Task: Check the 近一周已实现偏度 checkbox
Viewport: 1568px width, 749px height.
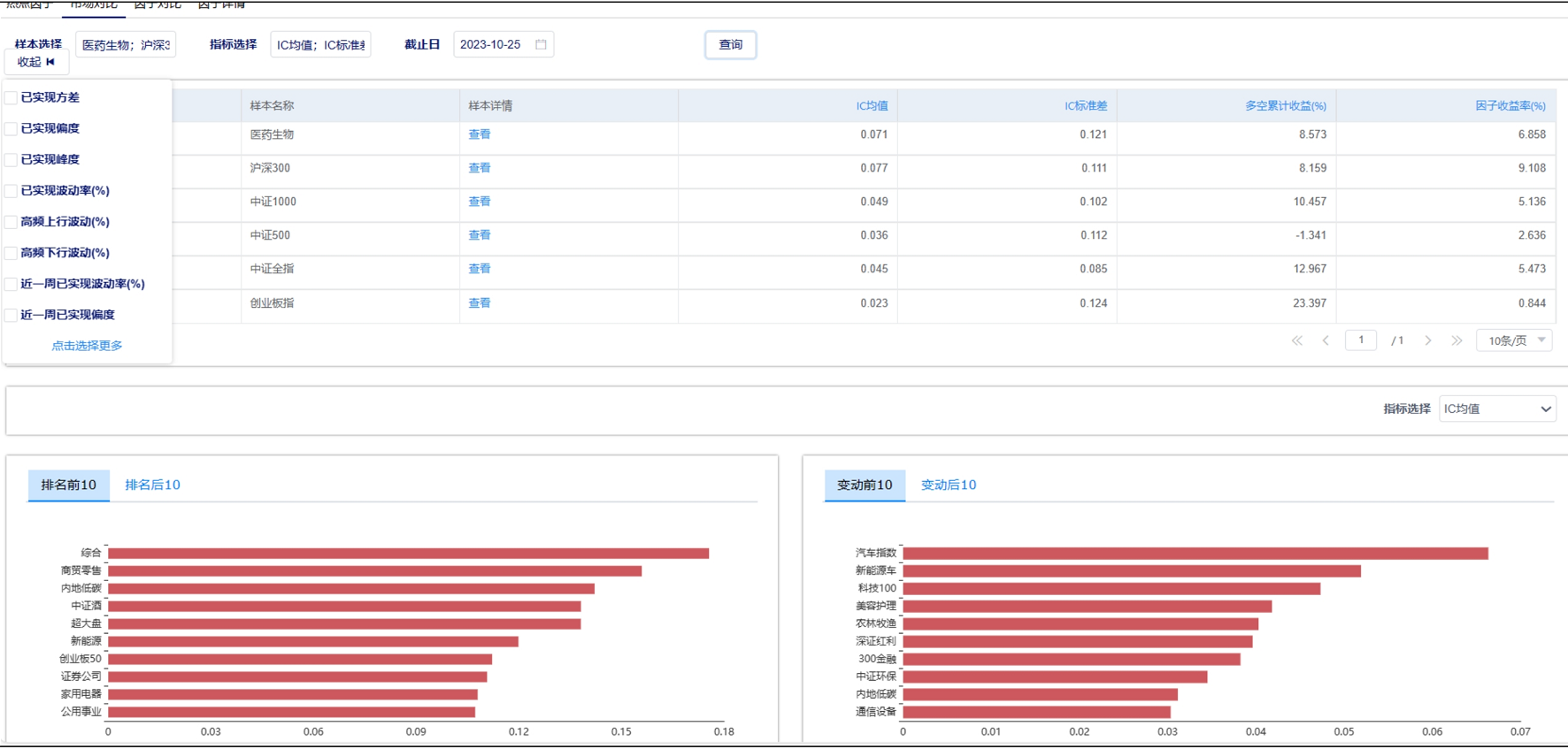Action: (11, 315)
